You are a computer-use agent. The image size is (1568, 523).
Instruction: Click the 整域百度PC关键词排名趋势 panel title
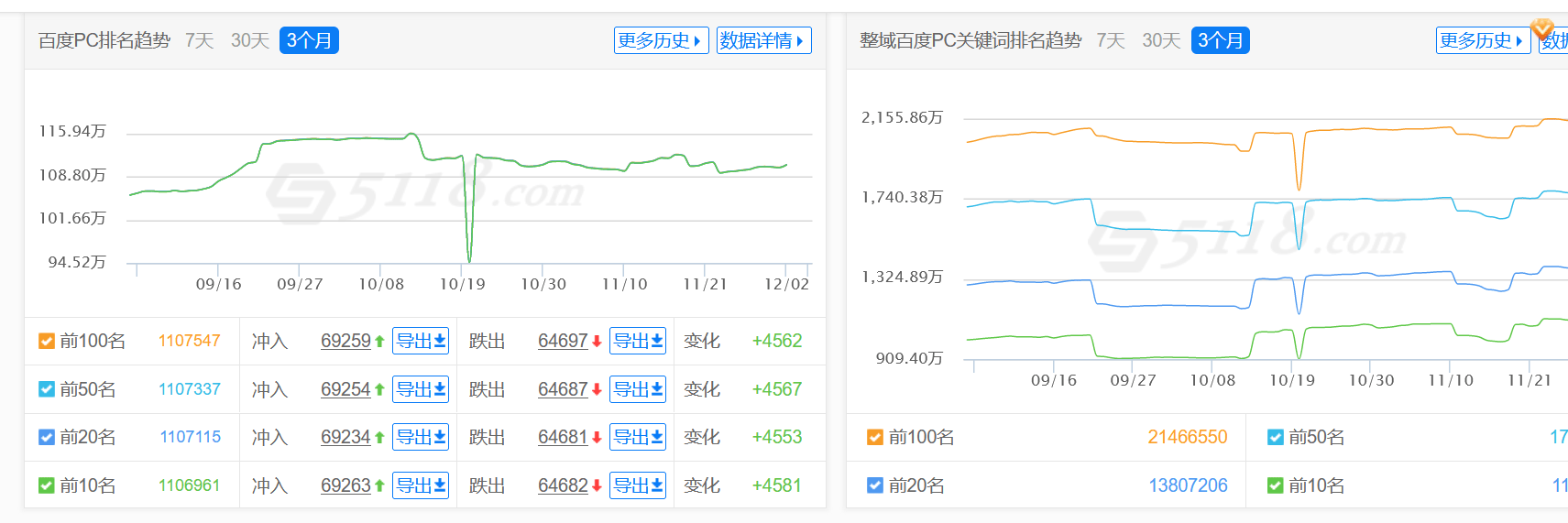click(970, 40)
